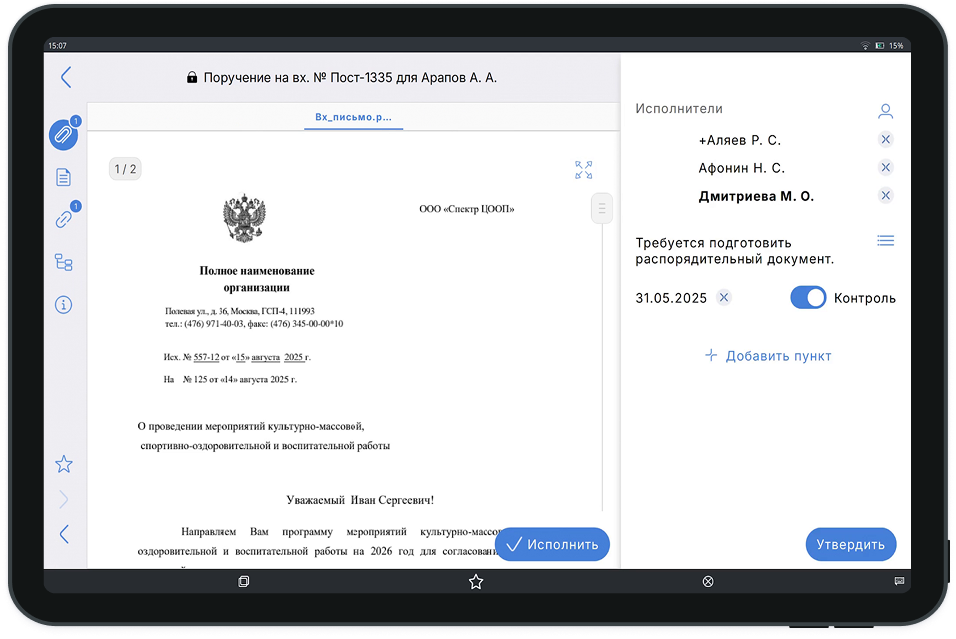
Task: Remove executor Аляев Р. С.
Action: click(885, 140)
